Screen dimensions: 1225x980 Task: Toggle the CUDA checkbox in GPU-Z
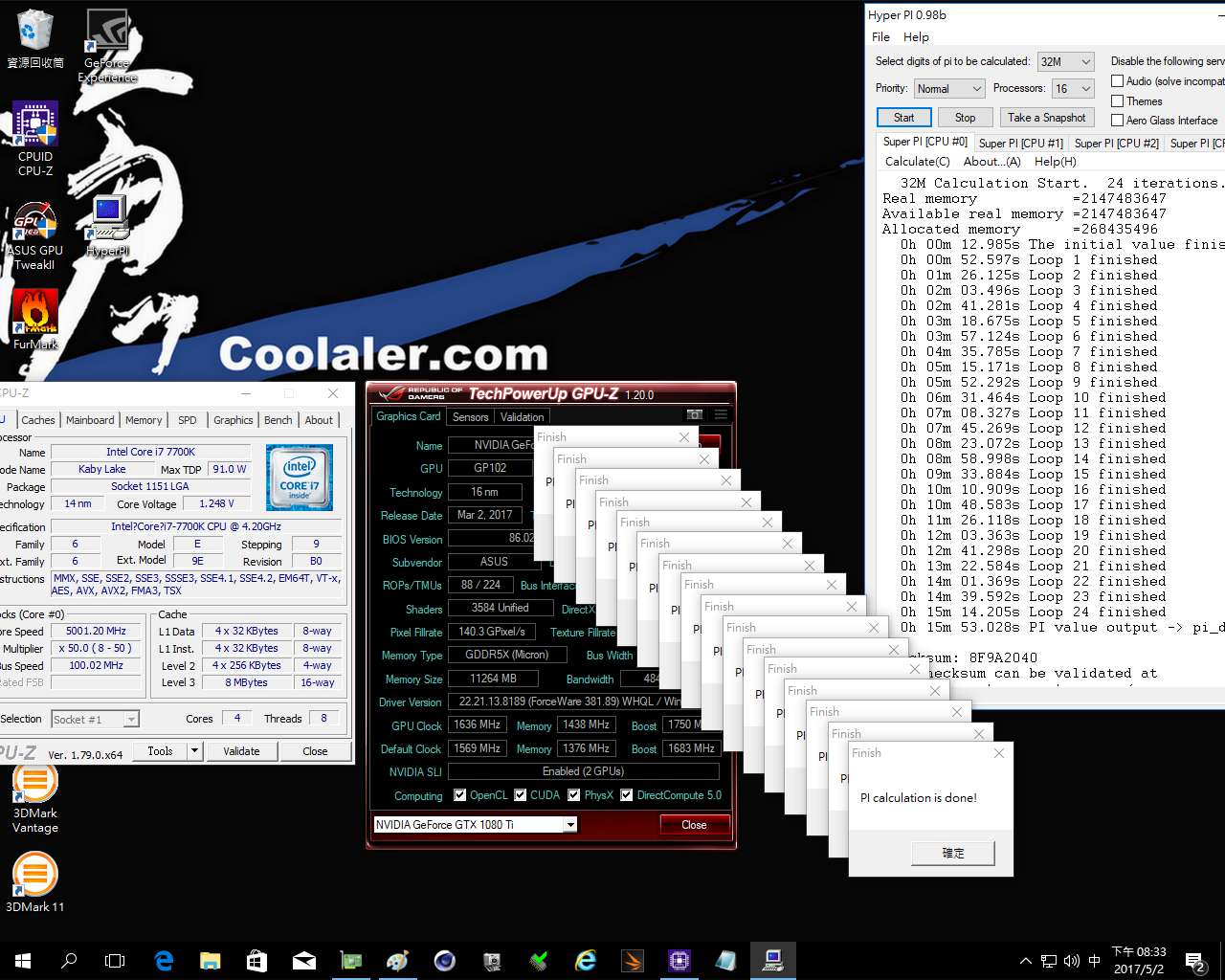tap(521, 794)
